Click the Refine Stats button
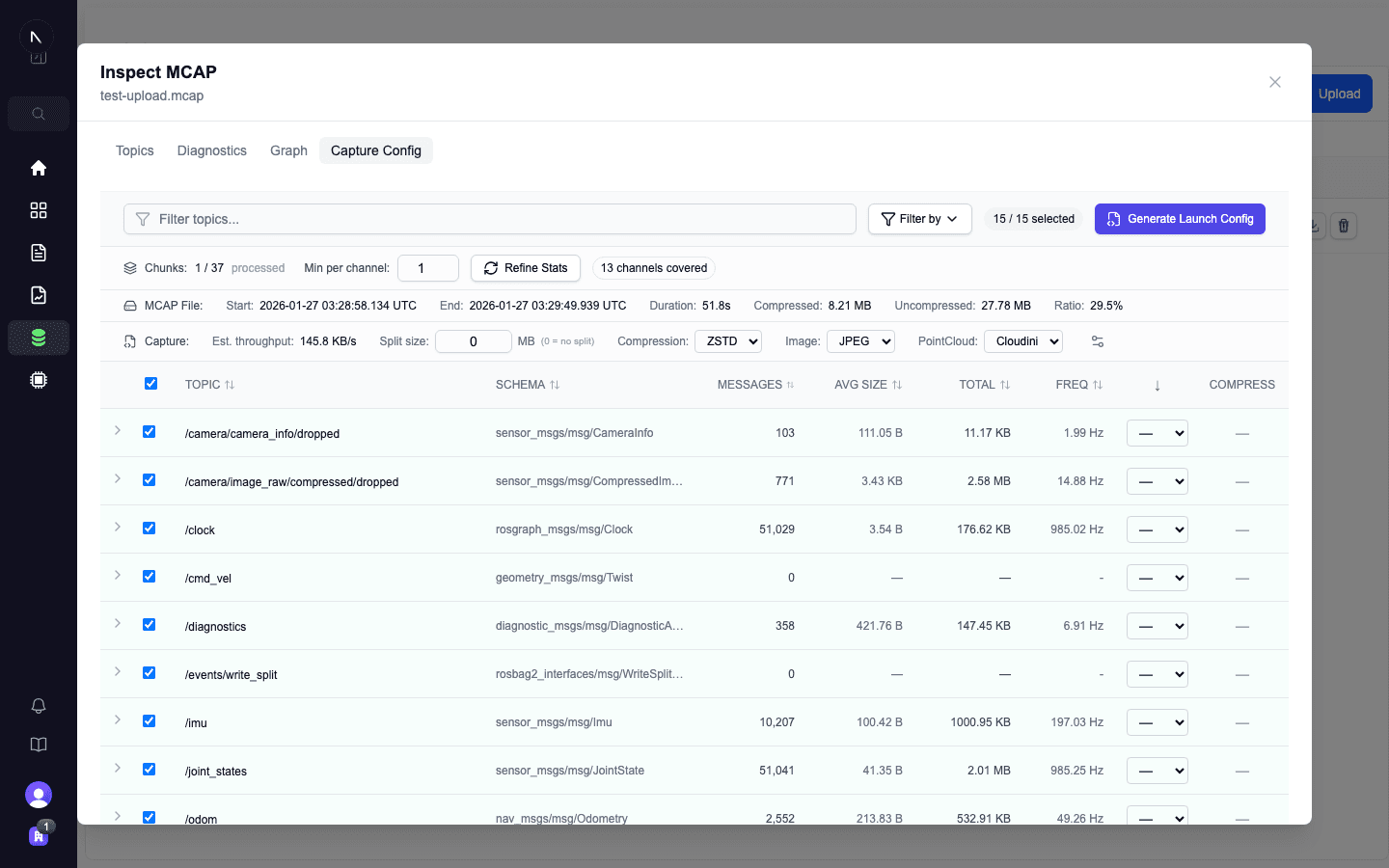The height and width of the screenshot is (868, 1389). [526, 268]
